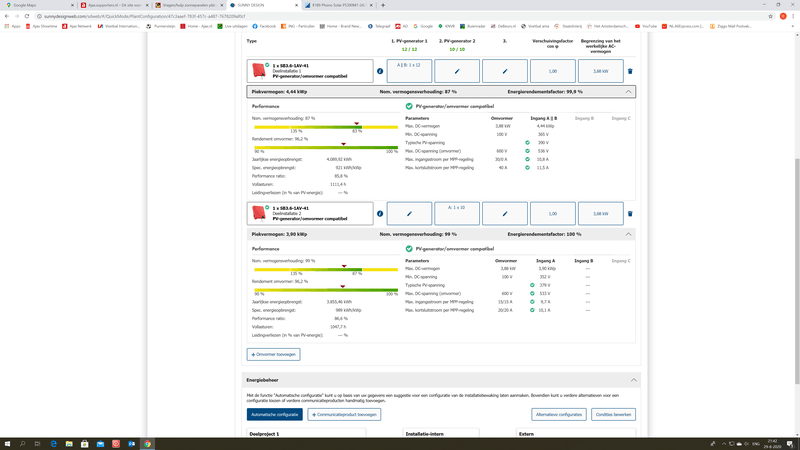This screenshot has width=800, height=450.
Task: Click the "Deelproject 1" heading
Action: (x=264, y=434)
